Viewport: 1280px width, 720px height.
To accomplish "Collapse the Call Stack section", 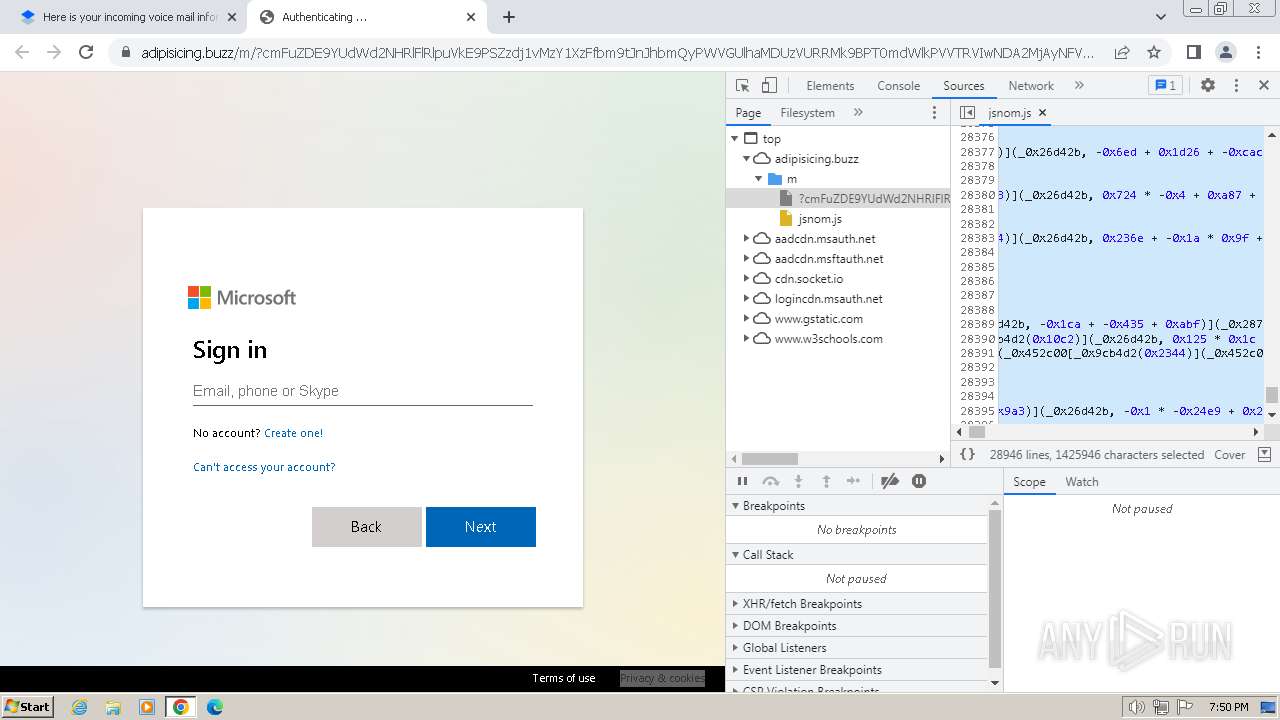I will [857, 555].
